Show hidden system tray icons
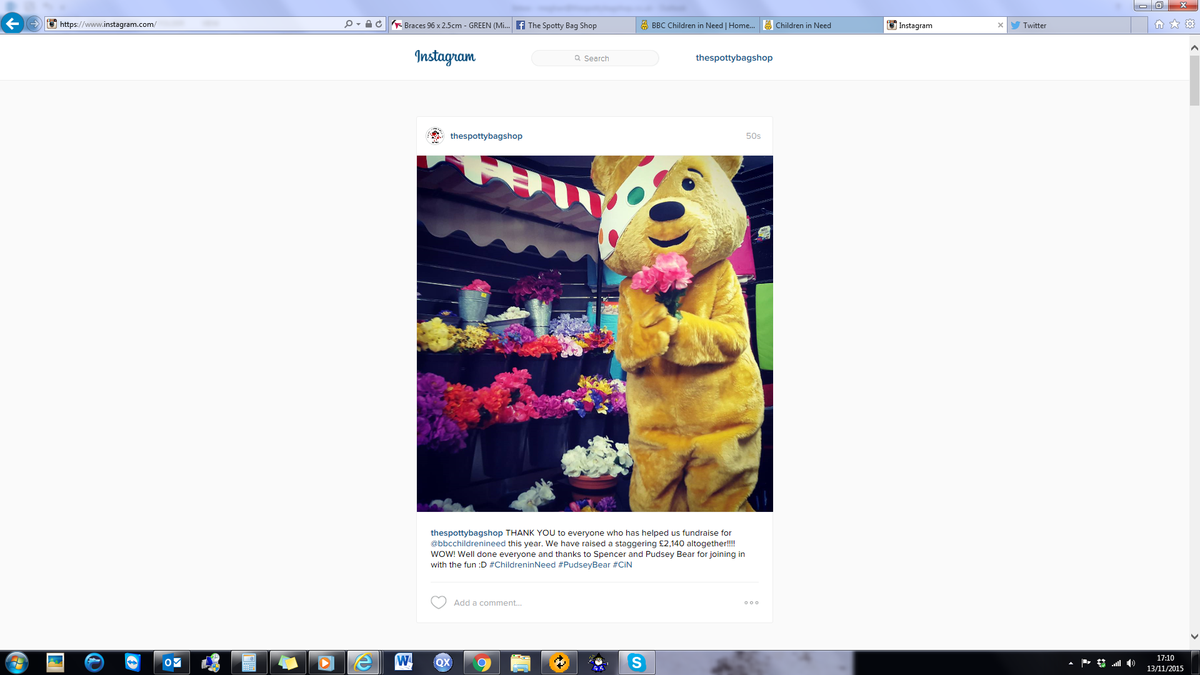 click(1071, 662)
